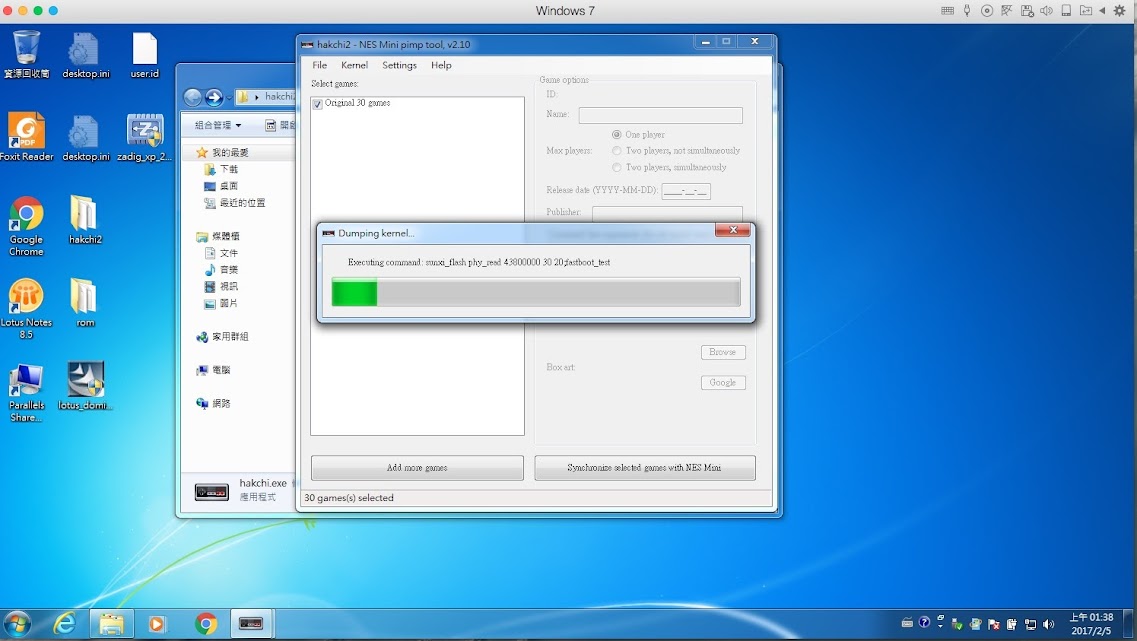Open the Kernel menu in hakchi2
Screen dimensions: 1137x641
click(x=355, y=65)
